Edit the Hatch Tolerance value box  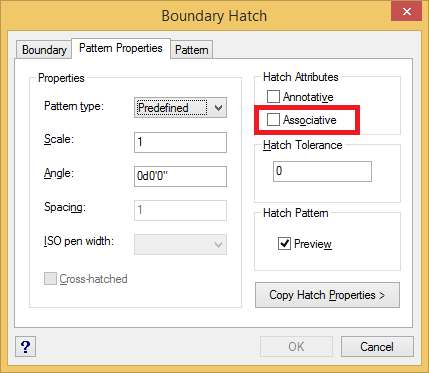point(322,171)
